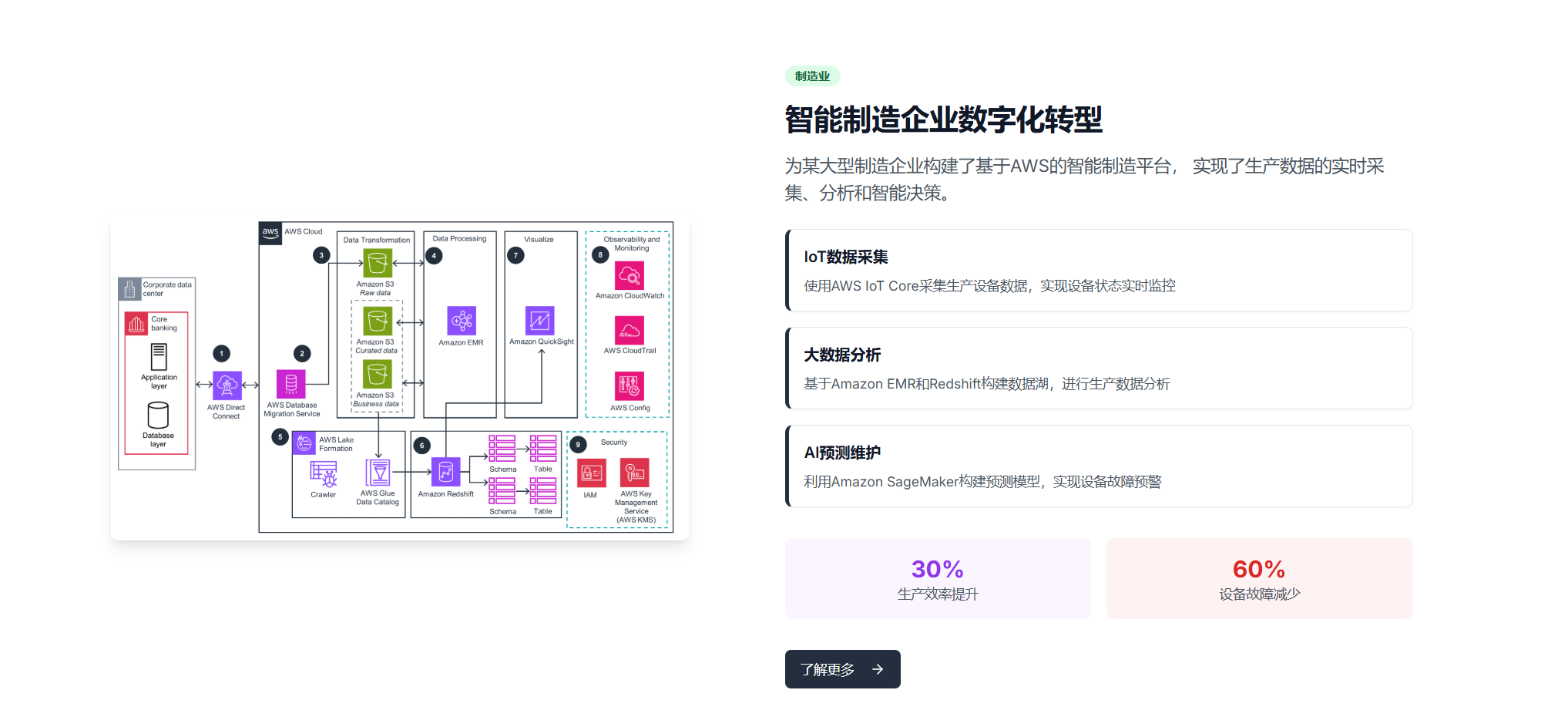This screenshot has width=1568, height=727.
Task: Click the 智能制造企业数字化转型 heading
Action: pyautogui.click(x=943, y=119)
